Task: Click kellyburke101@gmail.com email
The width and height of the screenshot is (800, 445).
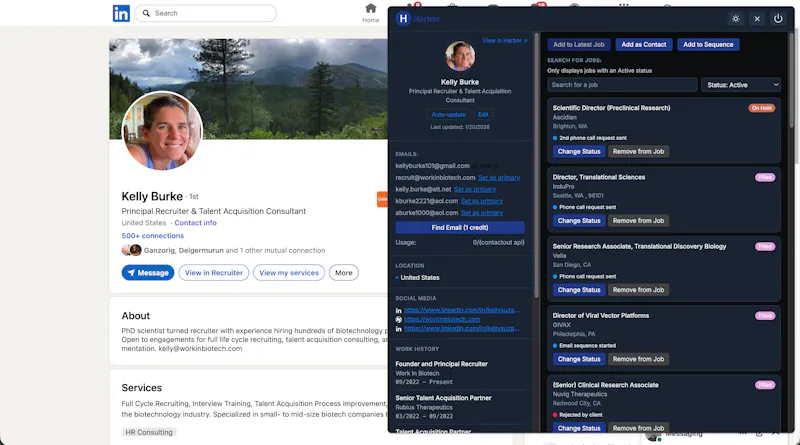Action: pyautogui.click(x=432, y=166)
